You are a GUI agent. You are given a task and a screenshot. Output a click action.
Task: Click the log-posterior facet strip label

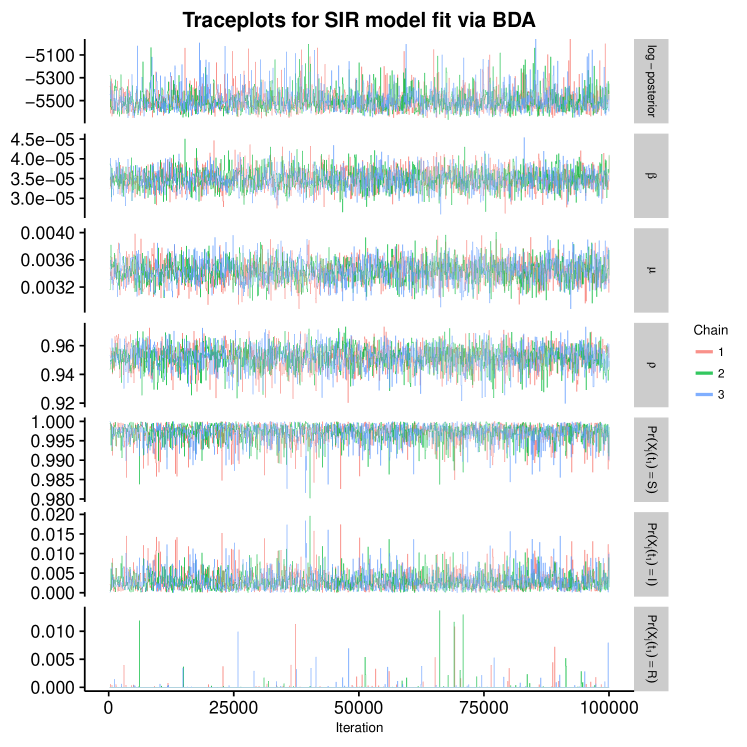coord(651,81)
